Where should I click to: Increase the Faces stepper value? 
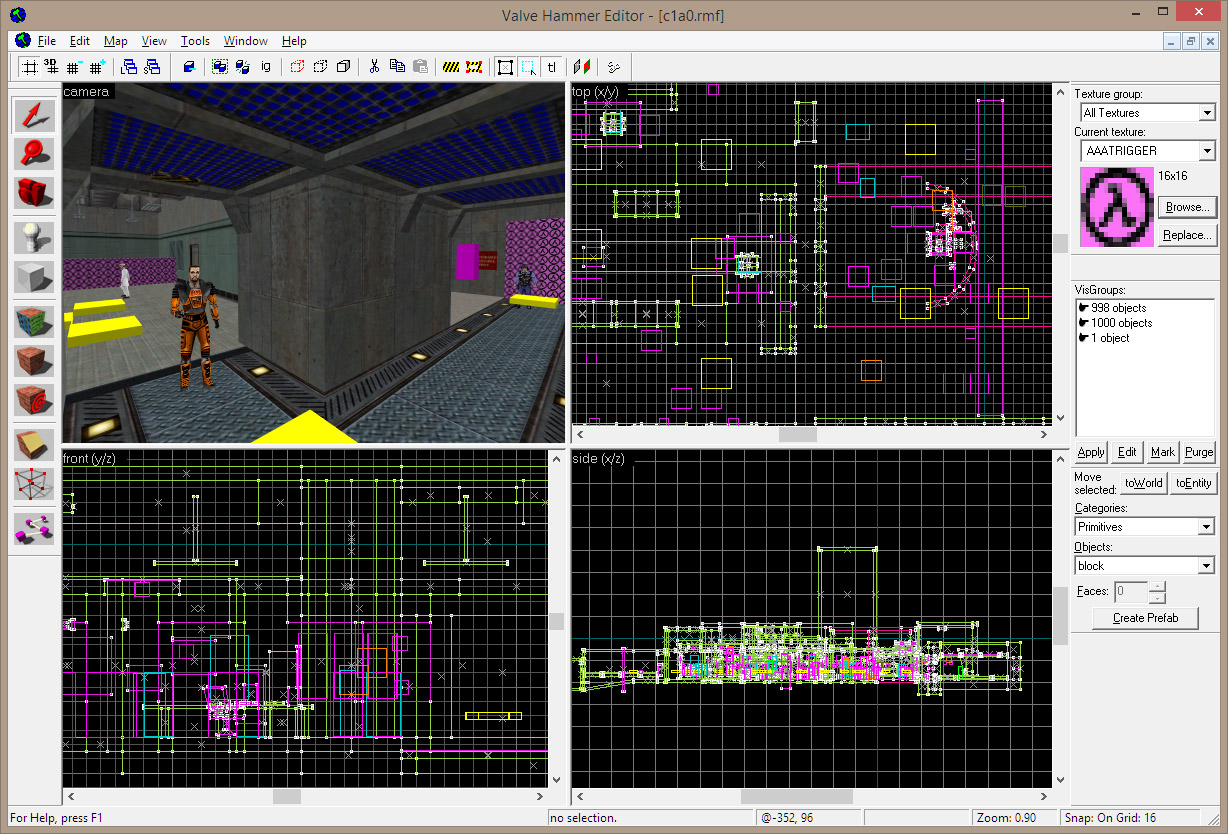click(x=1157, y=586)
